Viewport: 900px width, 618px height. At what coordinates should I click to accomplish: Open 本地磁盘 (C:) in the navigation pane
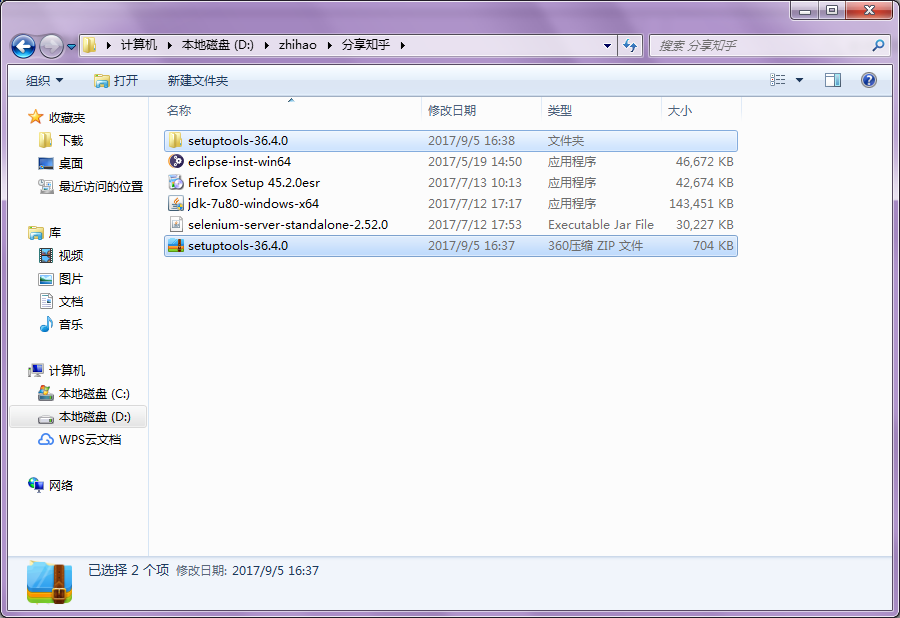click(x=94, y=394)
